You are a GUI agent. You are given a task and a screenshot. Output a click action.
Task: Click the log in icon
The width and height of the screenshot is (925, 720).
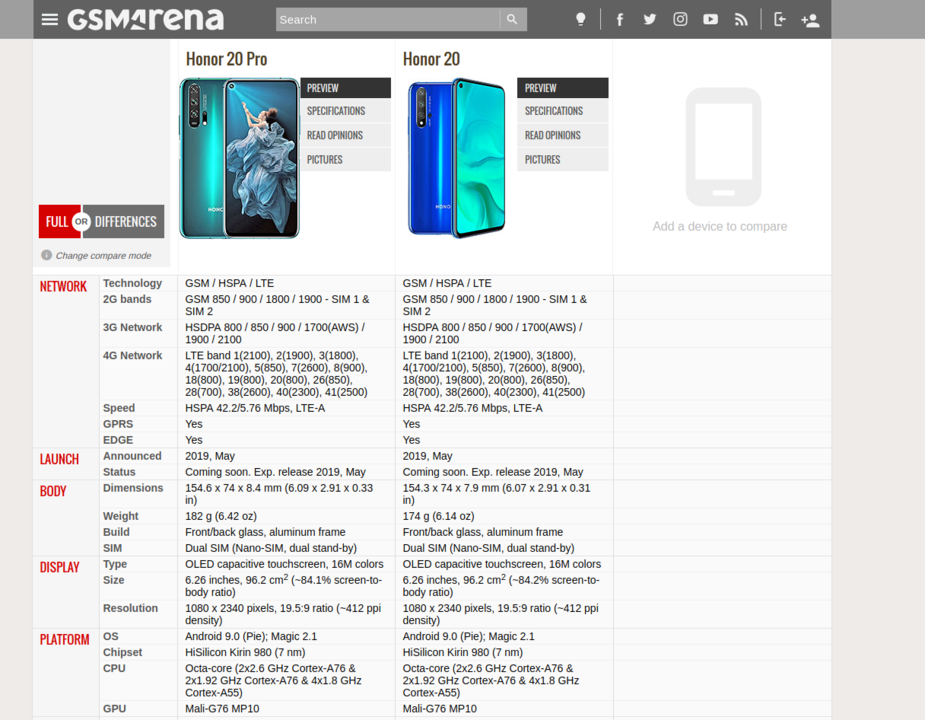pyautogui.click(x=779, y=19)
